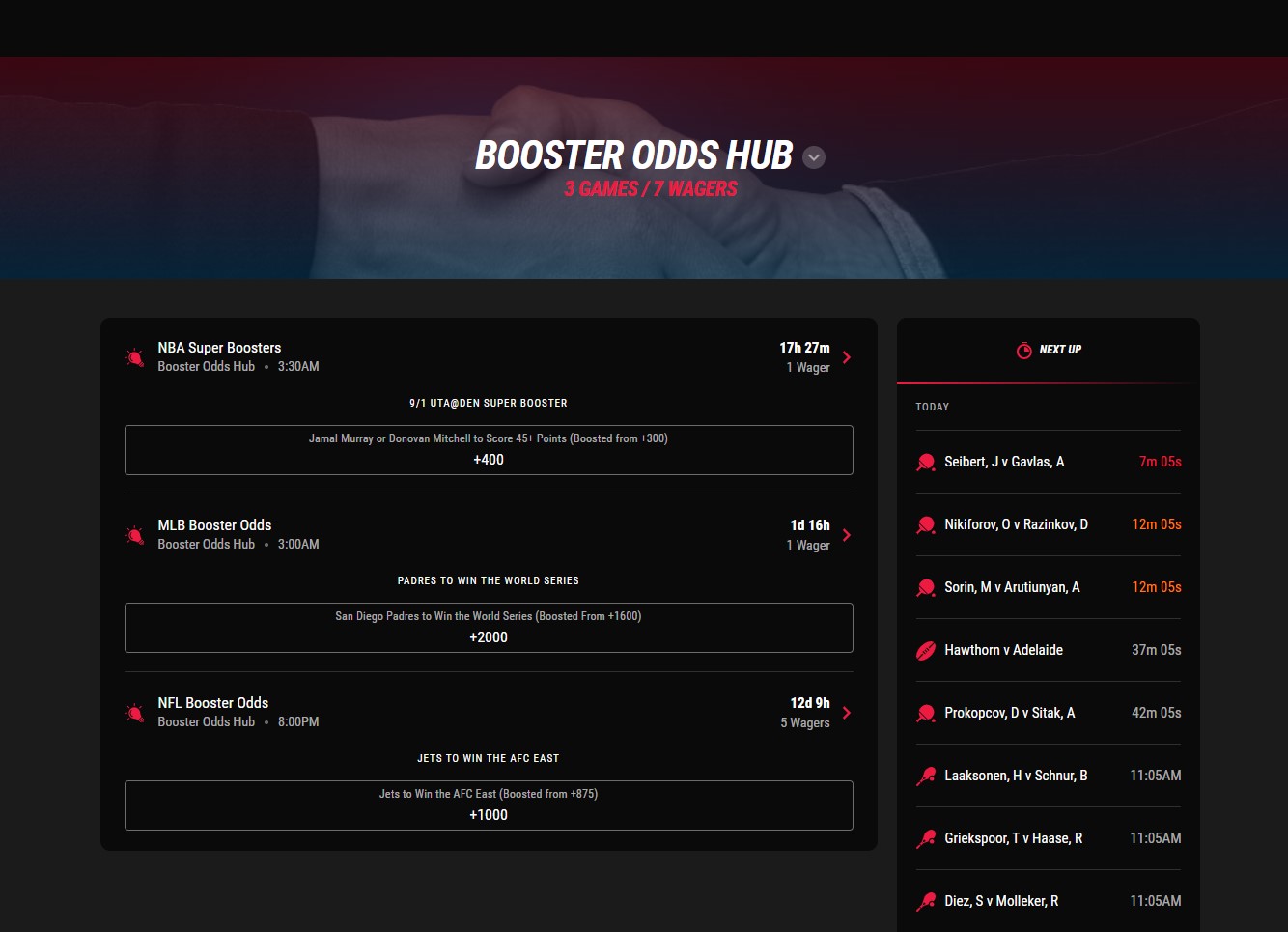Viewport: 1288px width, 932px height.
Task: Click the 1d 16h countdown text
Action: click(x=810, y=525)
